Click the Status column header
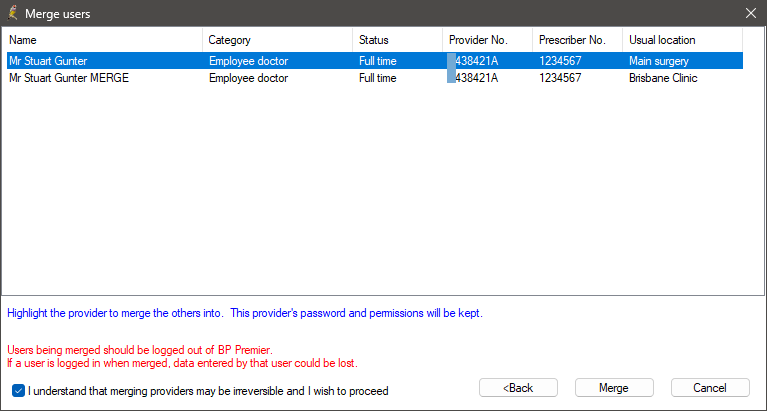 coord(397,40)
